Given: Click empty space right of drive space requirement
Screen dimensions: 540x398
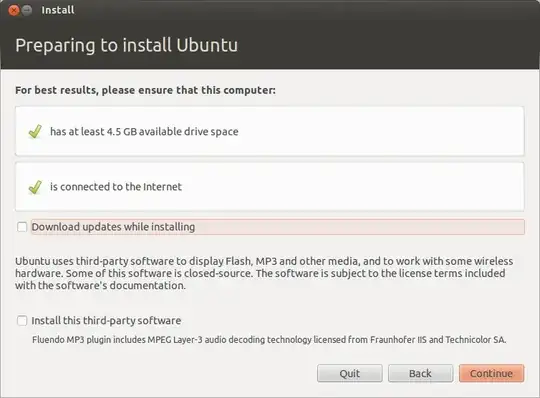Looking at the screenshot, I should [379, 132].
